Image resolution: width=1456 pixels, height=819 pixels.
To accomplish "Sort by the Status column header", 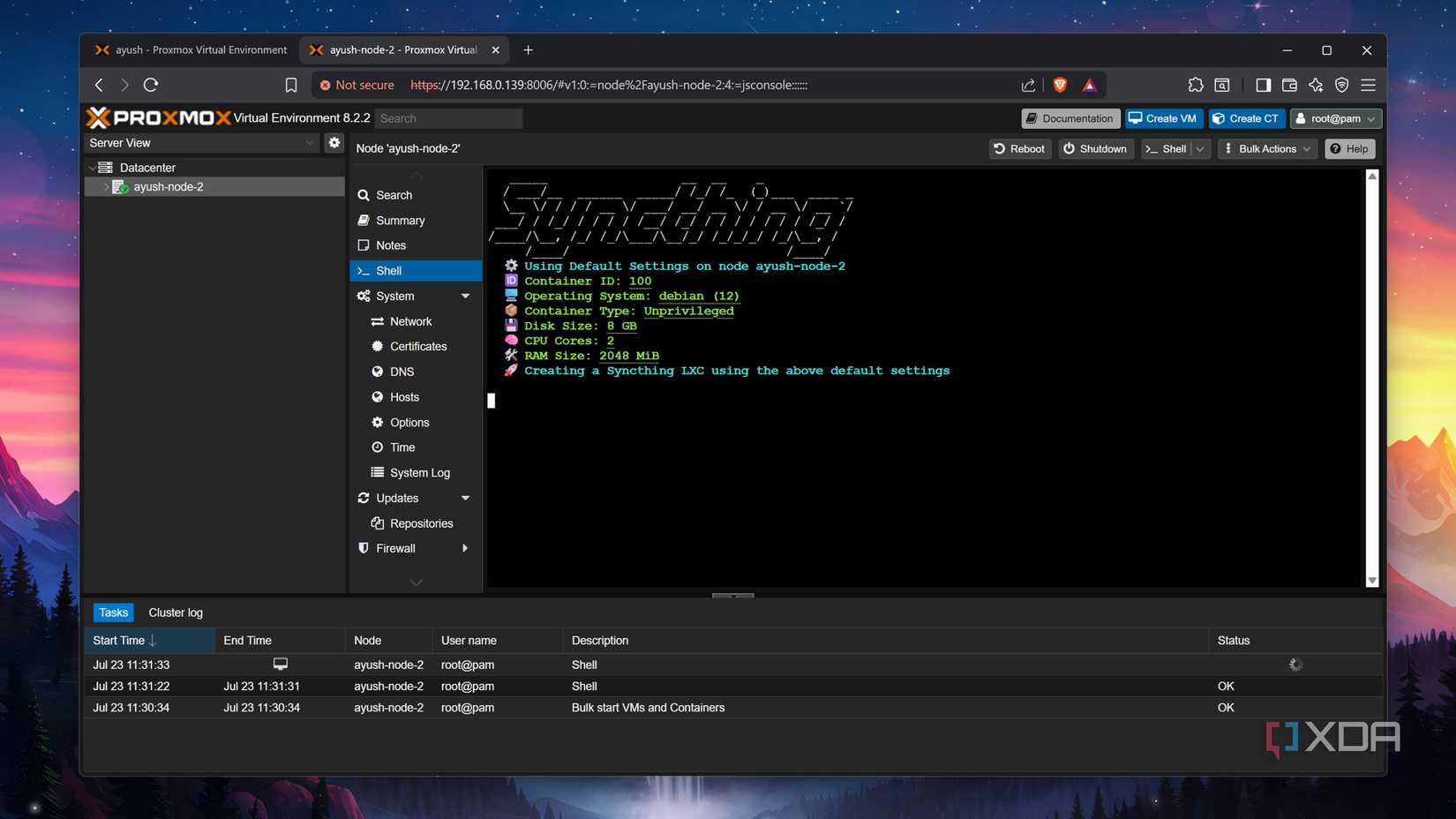I will (1295, 641).
